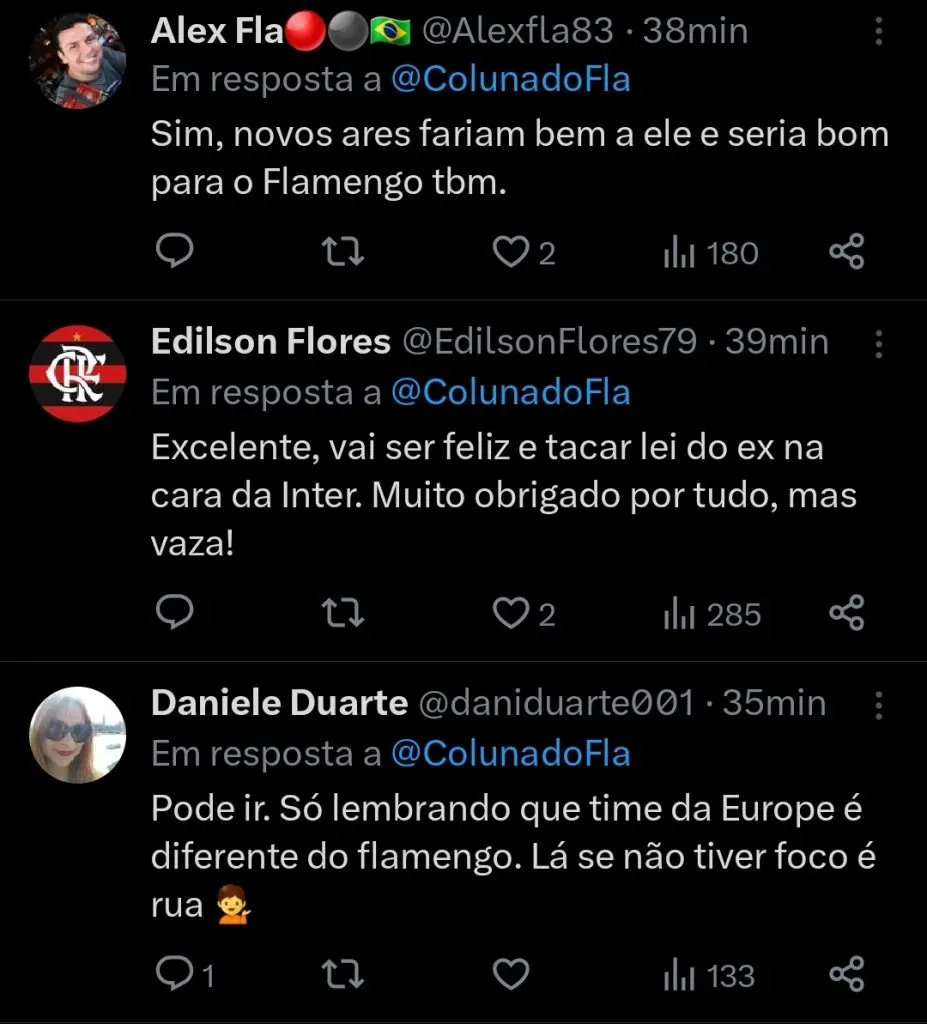Reply to Edilson Flores's tweet
The width and height of the screenshot is (927, 1024).
pos(175,614)
